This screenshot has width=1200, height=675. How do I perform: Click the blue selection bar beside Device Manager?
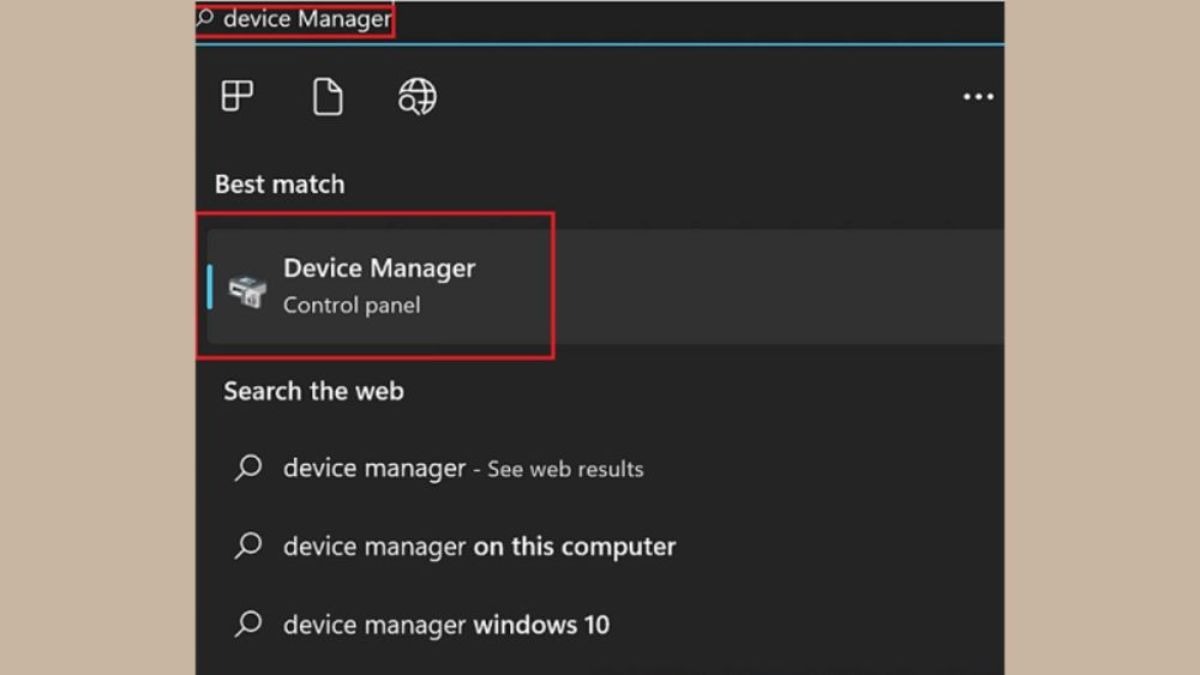click(210, 288)
